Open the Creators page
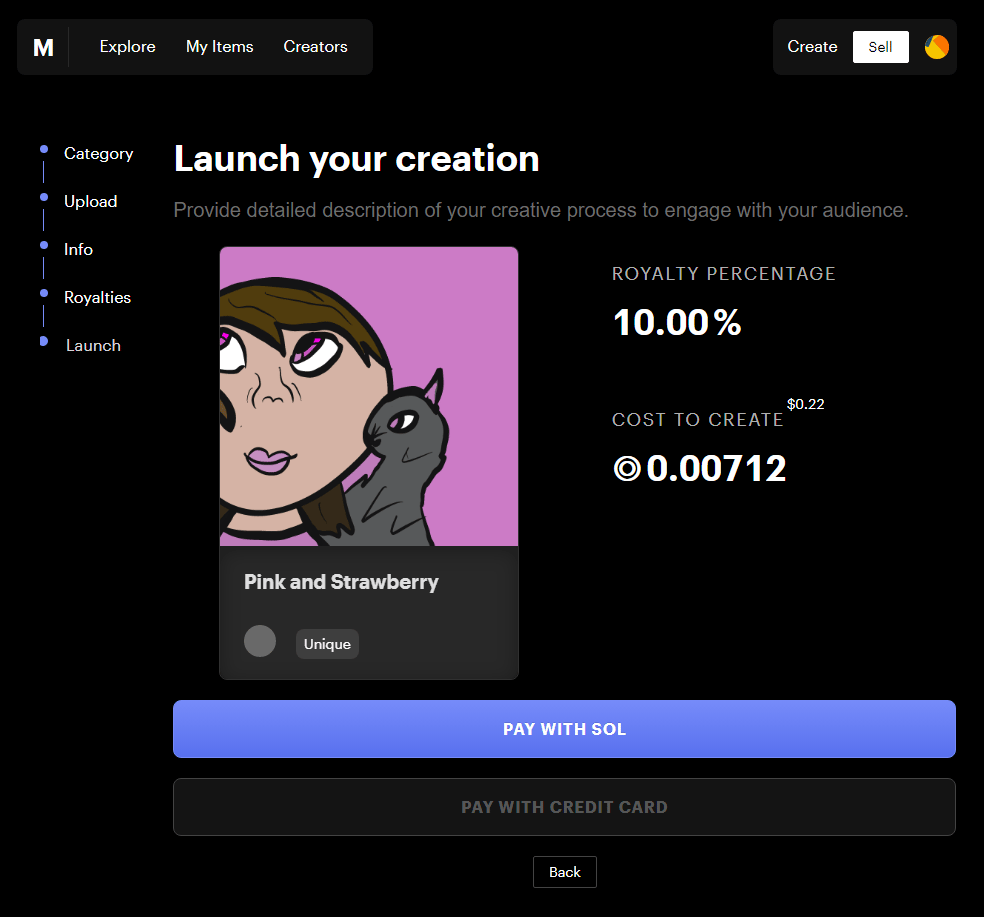Image resolution: width=984 pixels, height=917 pixels. [x=315, y=47]
